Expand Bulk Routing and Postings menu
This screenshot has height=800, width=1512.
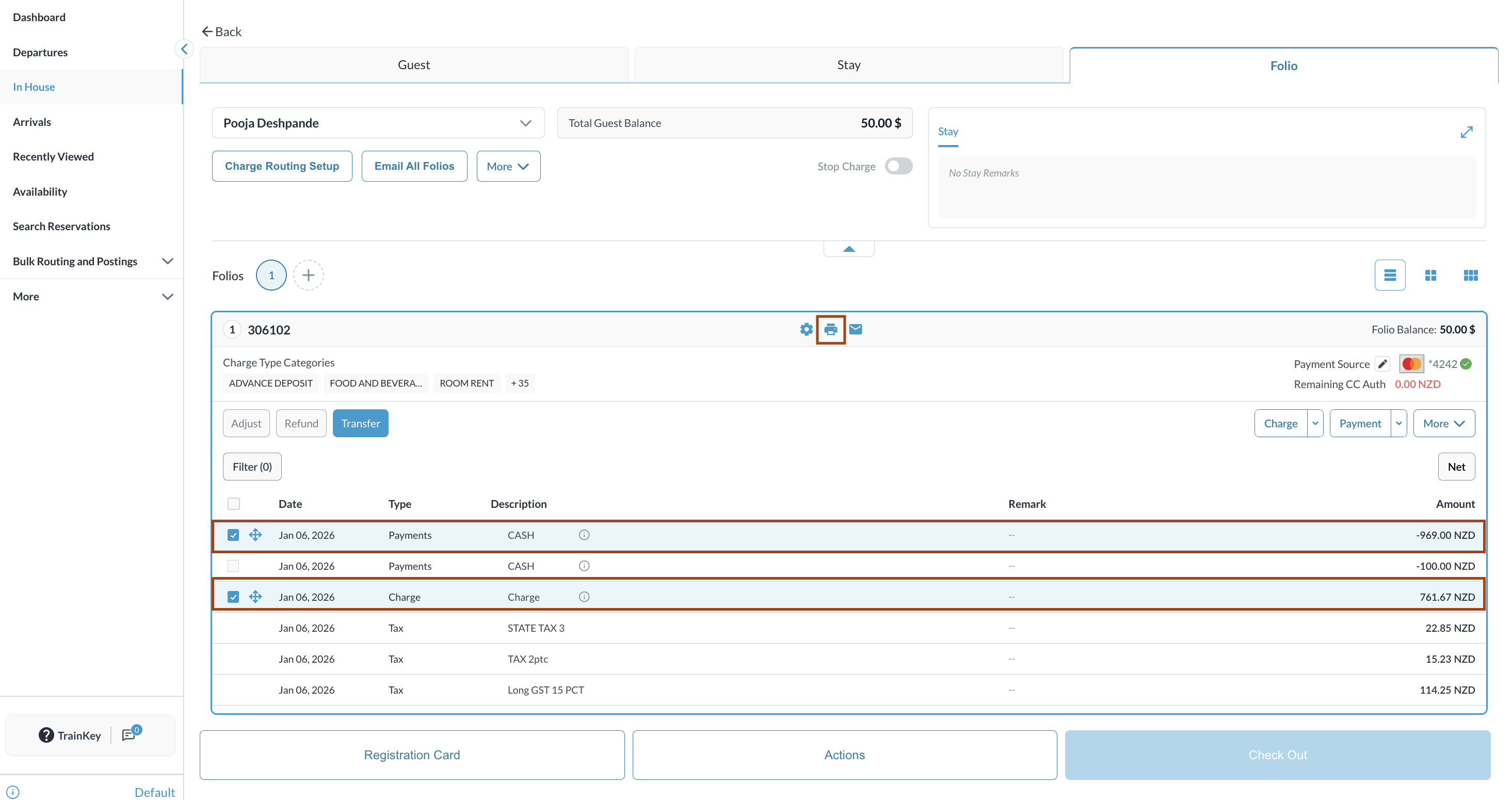tap(167, 261)
